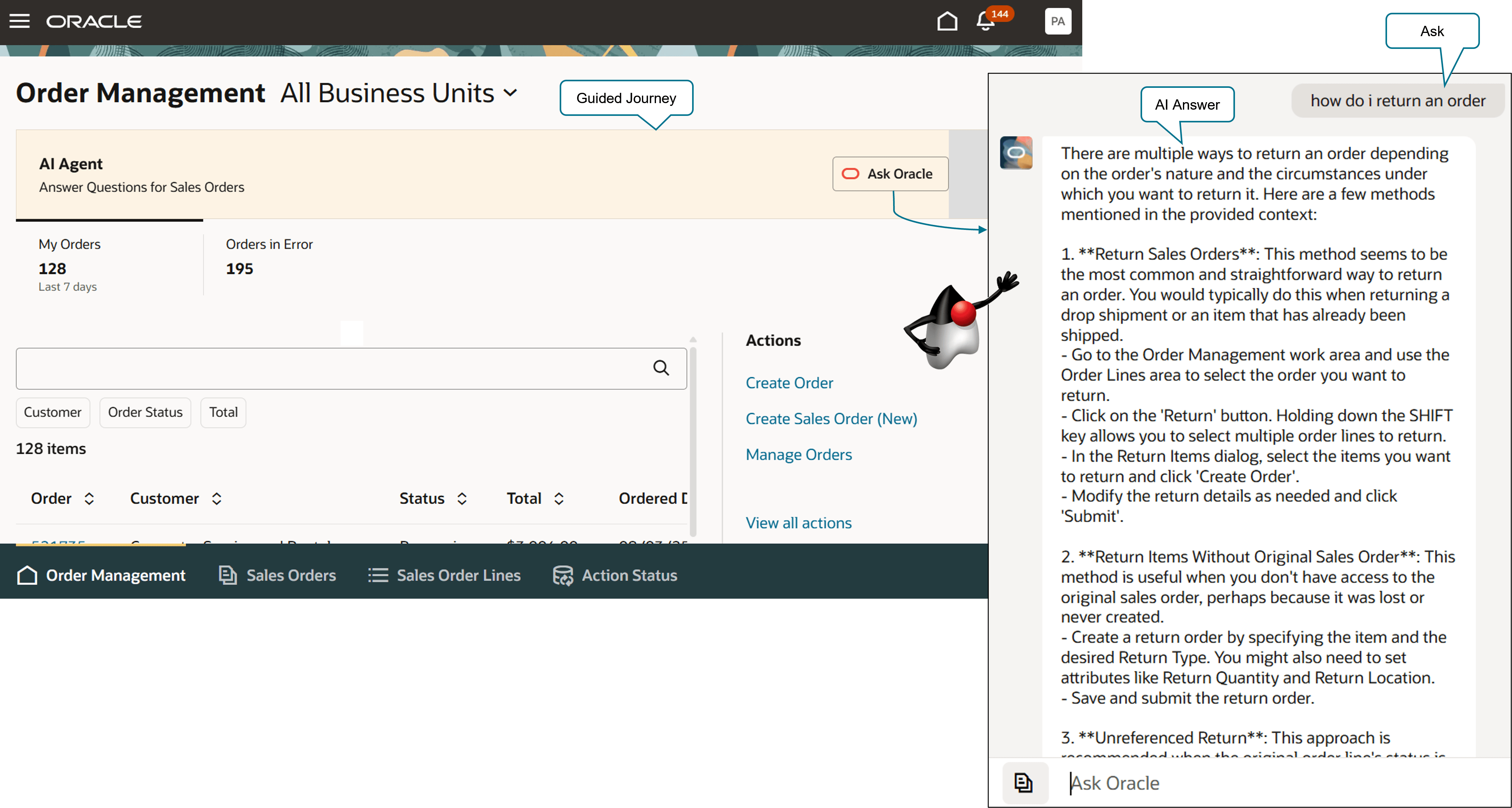The width and height of the screenshot is (1512, 808).
Task: Sort orders by Order column
Action: (x=89, y=499)
